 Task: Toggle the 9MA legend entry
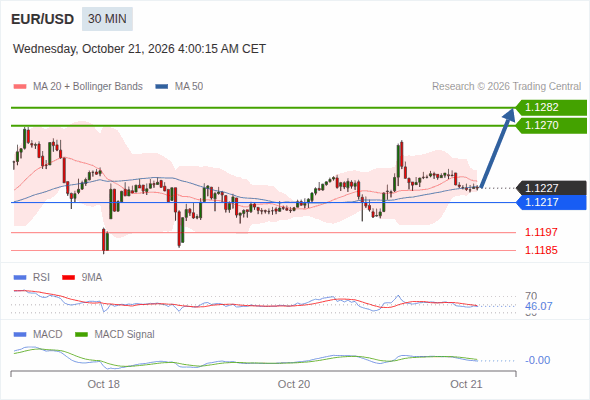click(82, 277)
